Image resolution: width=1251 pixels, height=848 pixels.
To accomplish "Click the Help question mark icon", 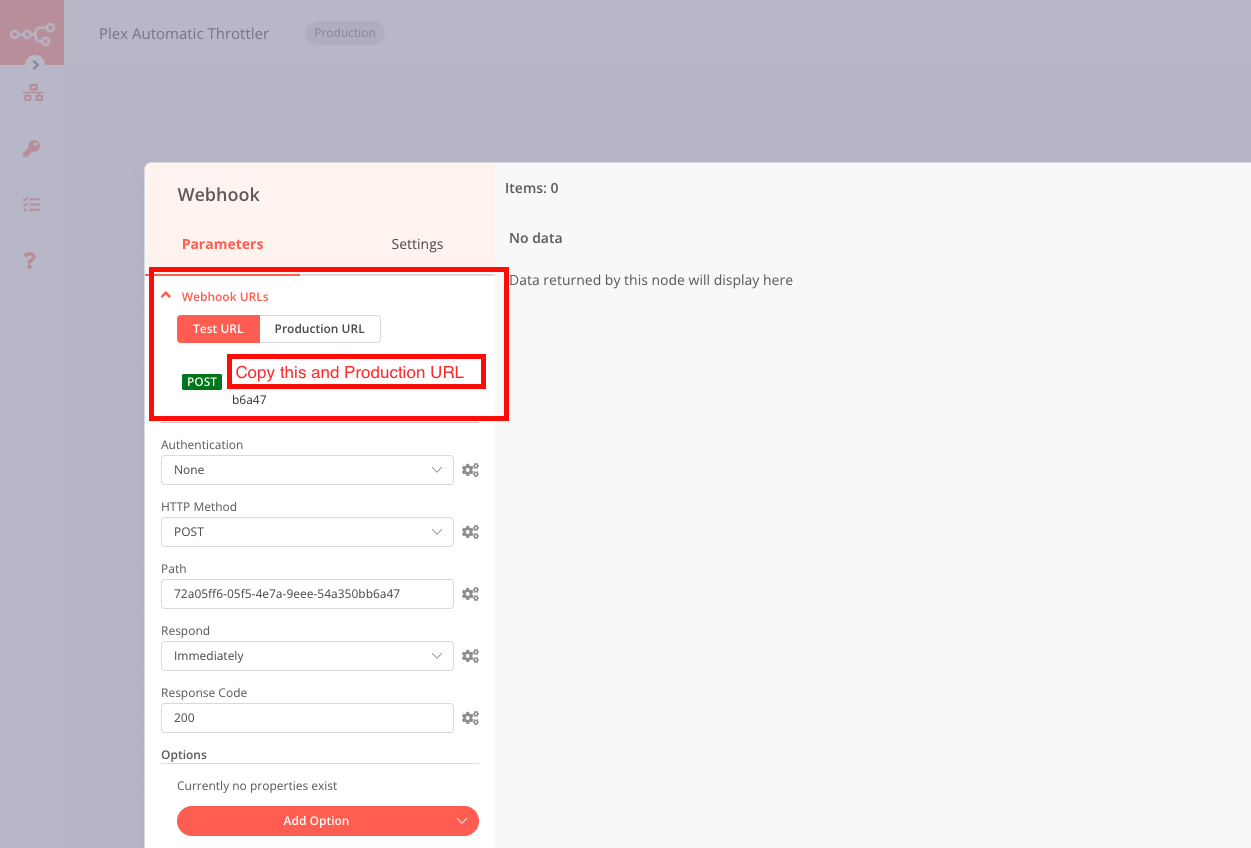I will (30, 261).
